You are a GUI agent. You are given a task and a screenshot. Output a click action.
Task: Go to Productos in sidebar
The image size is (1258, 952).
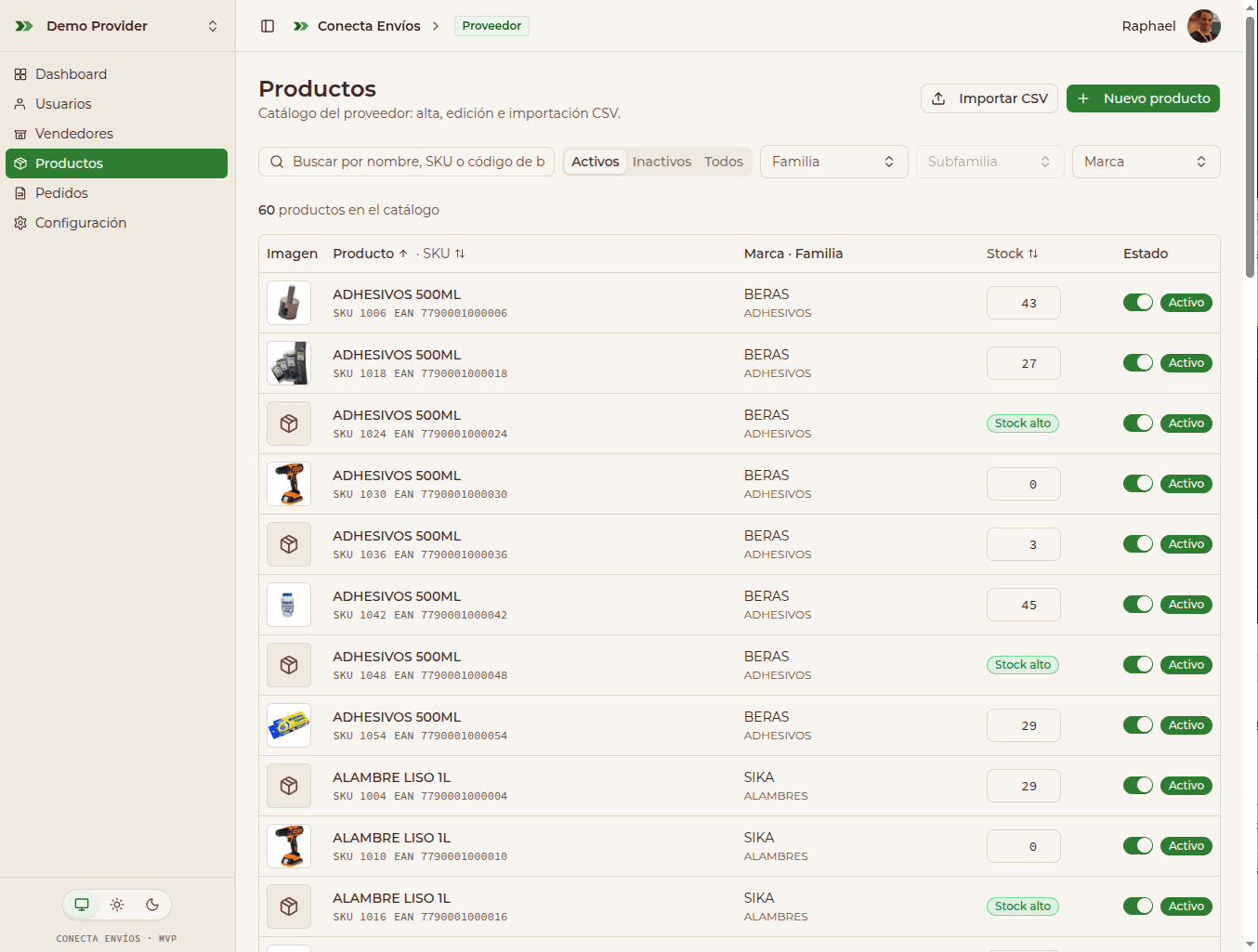117,163
